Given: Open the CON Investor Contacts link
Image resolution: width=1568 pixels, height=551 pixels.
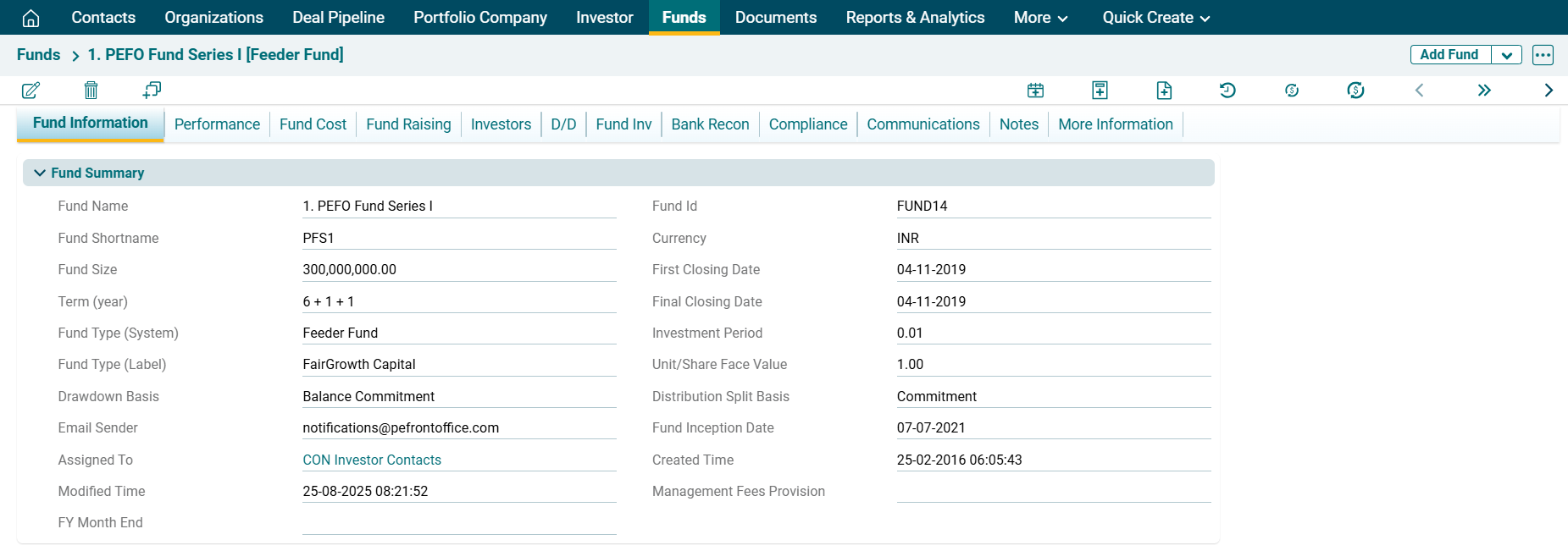Looking at the screenshot, I should point(372,460).
